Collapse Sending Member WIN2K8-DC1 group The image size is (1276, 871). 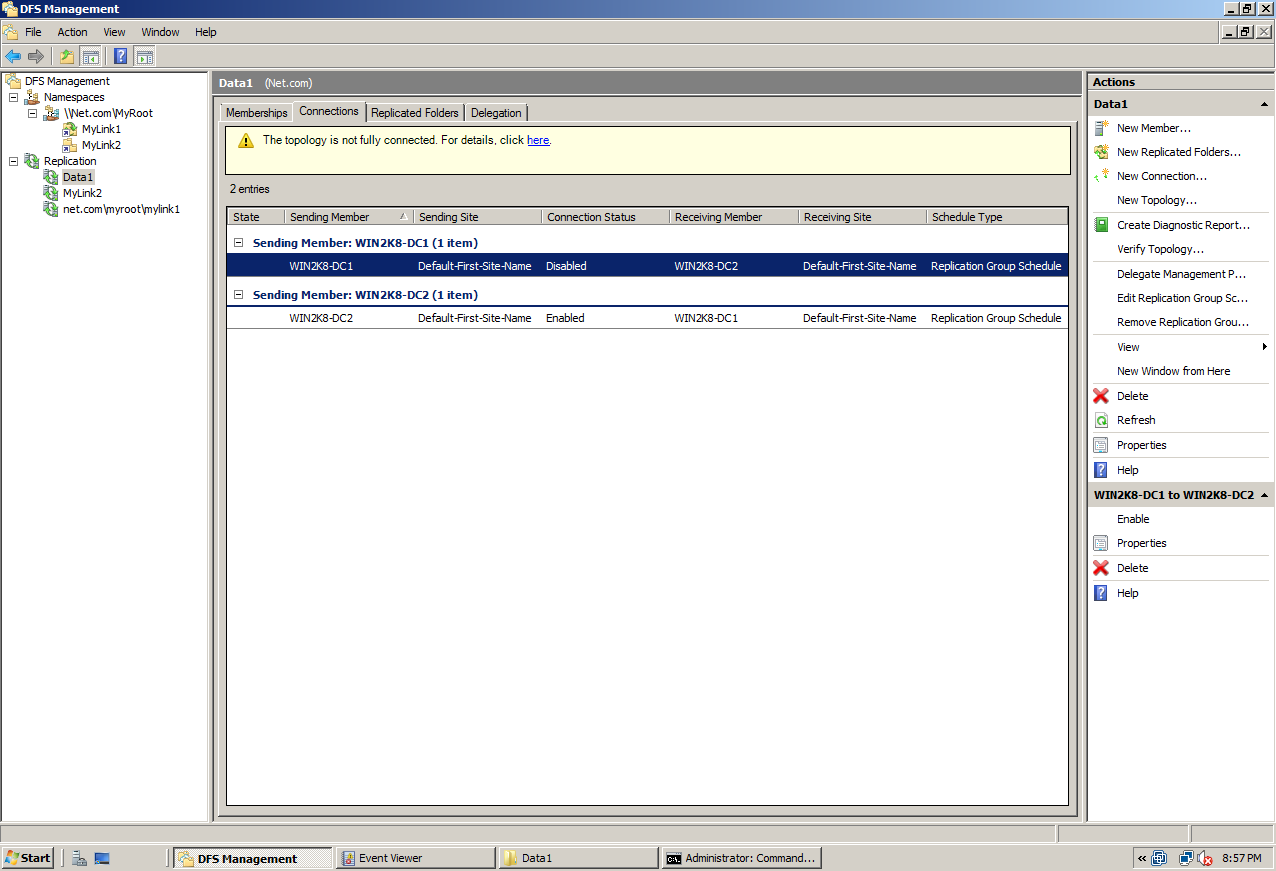tap(239, 243)
